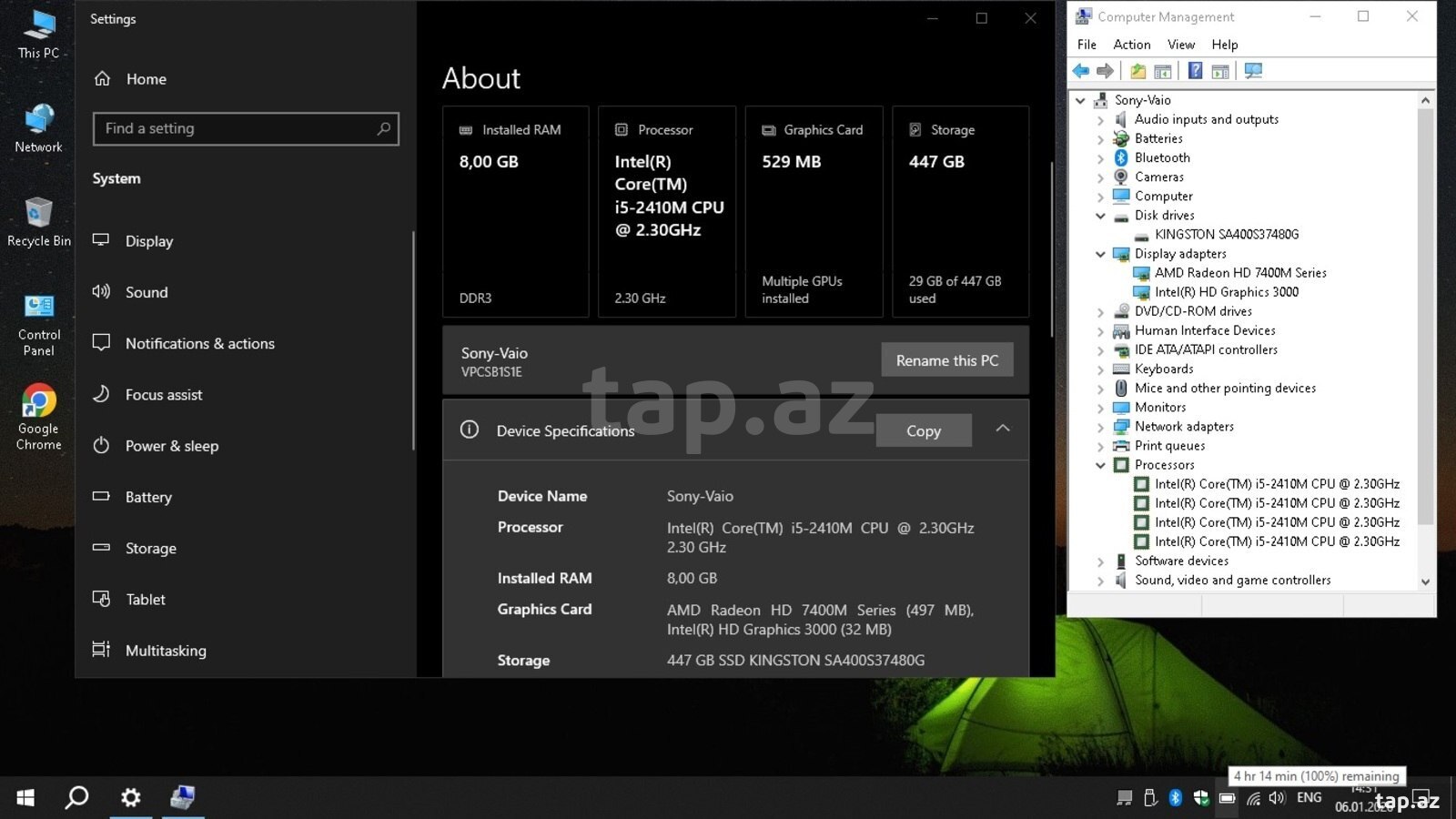Select KINGSTON SA400S37480G disk drive
1456x819 pixels.
point(1226,235)
